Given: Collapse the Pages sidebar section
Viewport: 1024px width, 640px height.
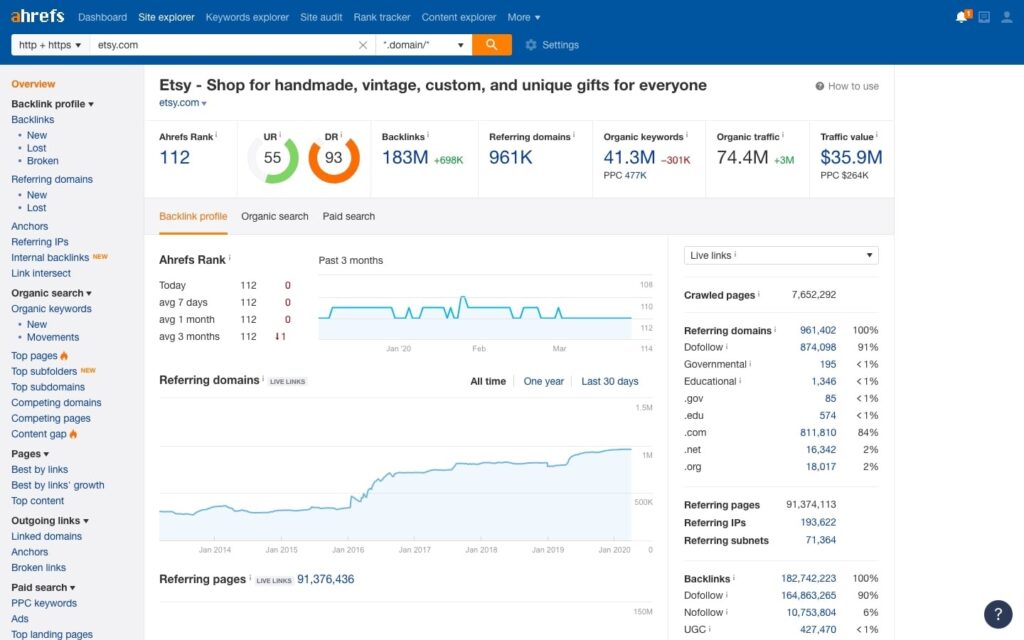Looking at the screenshot, I should click(30, 454).
